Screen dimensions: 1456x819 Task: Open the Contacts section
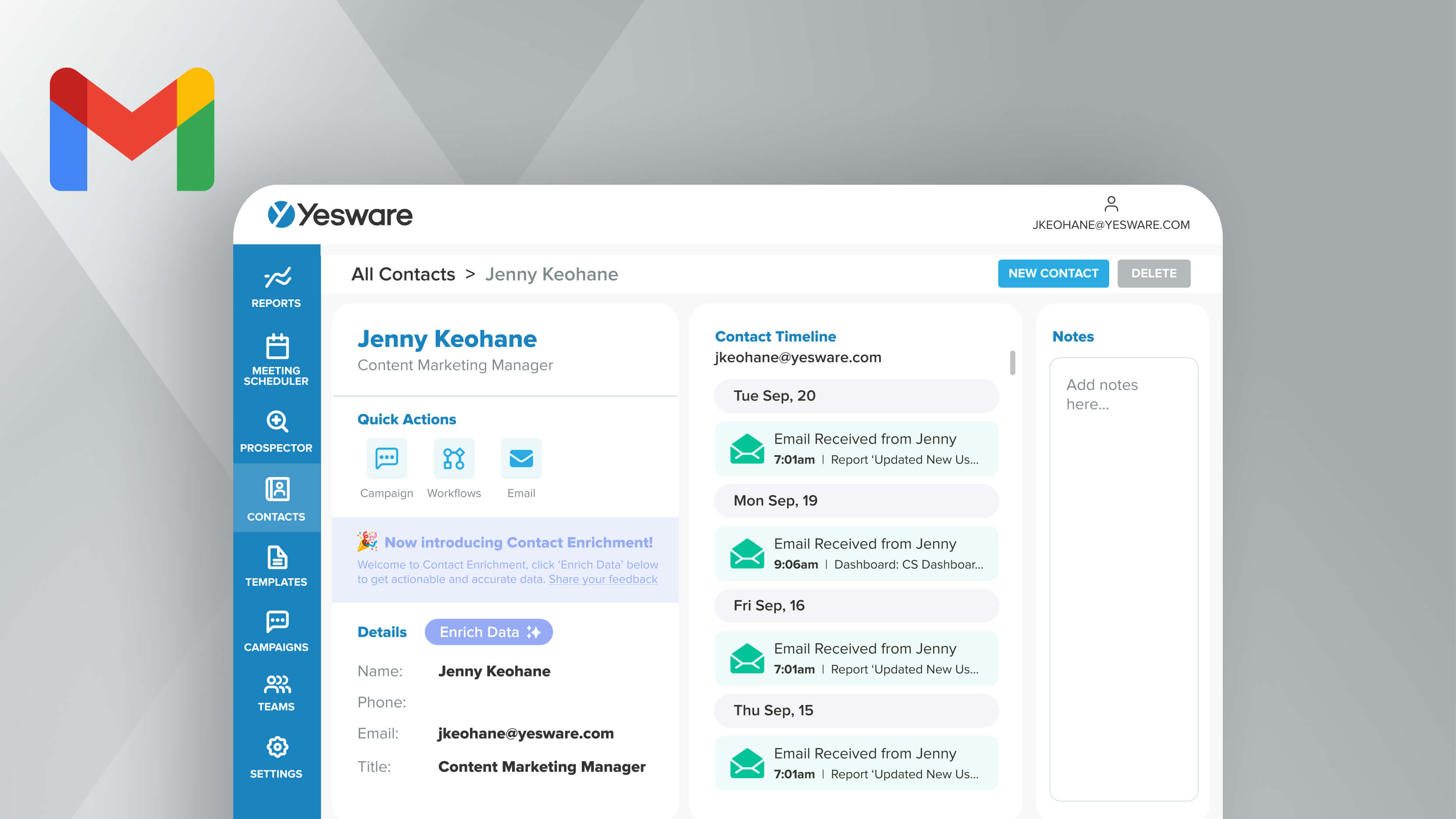coord(276,500)
